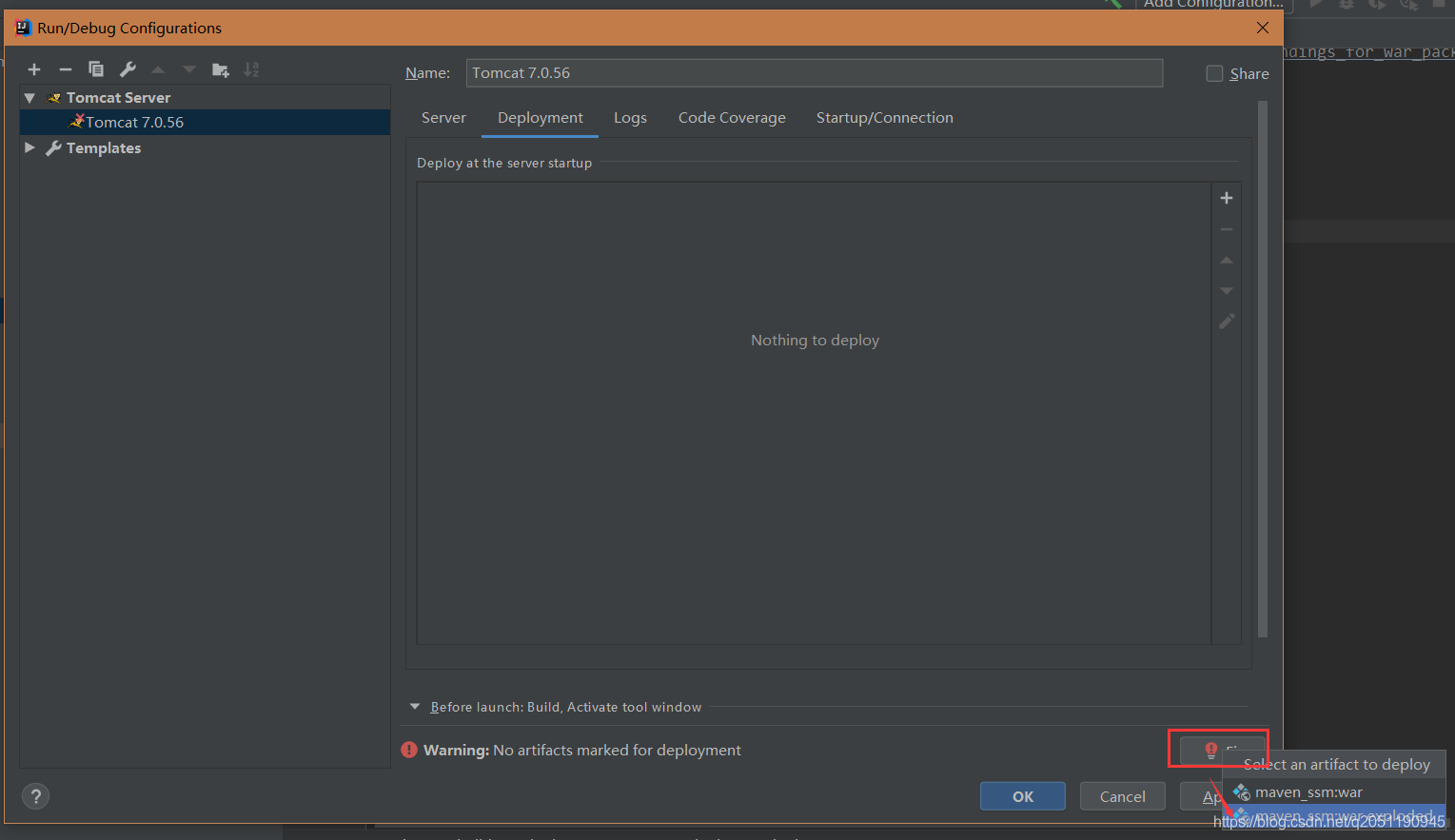Click 'Deploy at the server startup' label

[x=504, y=164]
